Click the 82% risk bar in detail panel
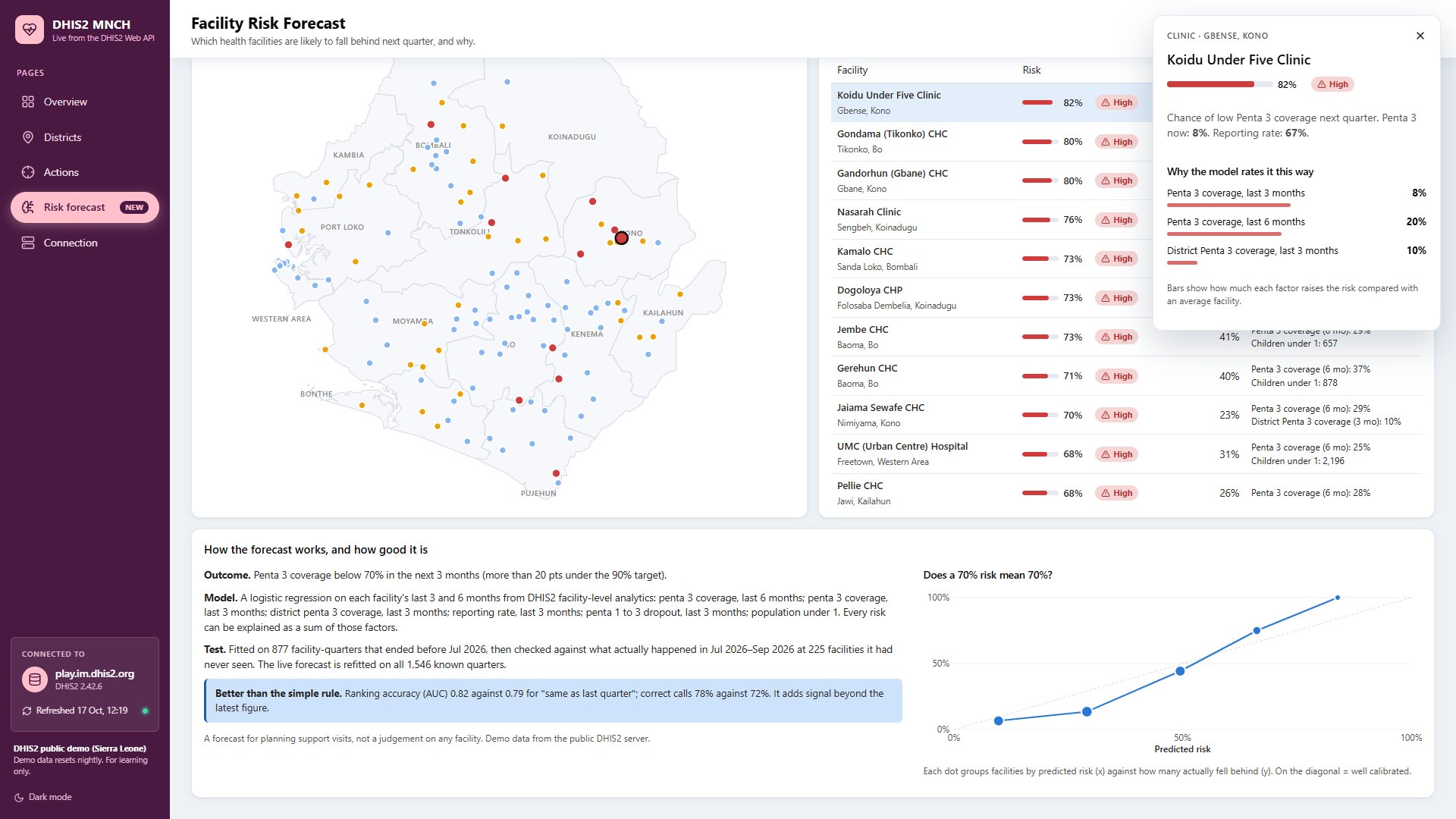The height and width of the screenshot is (819, 1456). 1220,84
